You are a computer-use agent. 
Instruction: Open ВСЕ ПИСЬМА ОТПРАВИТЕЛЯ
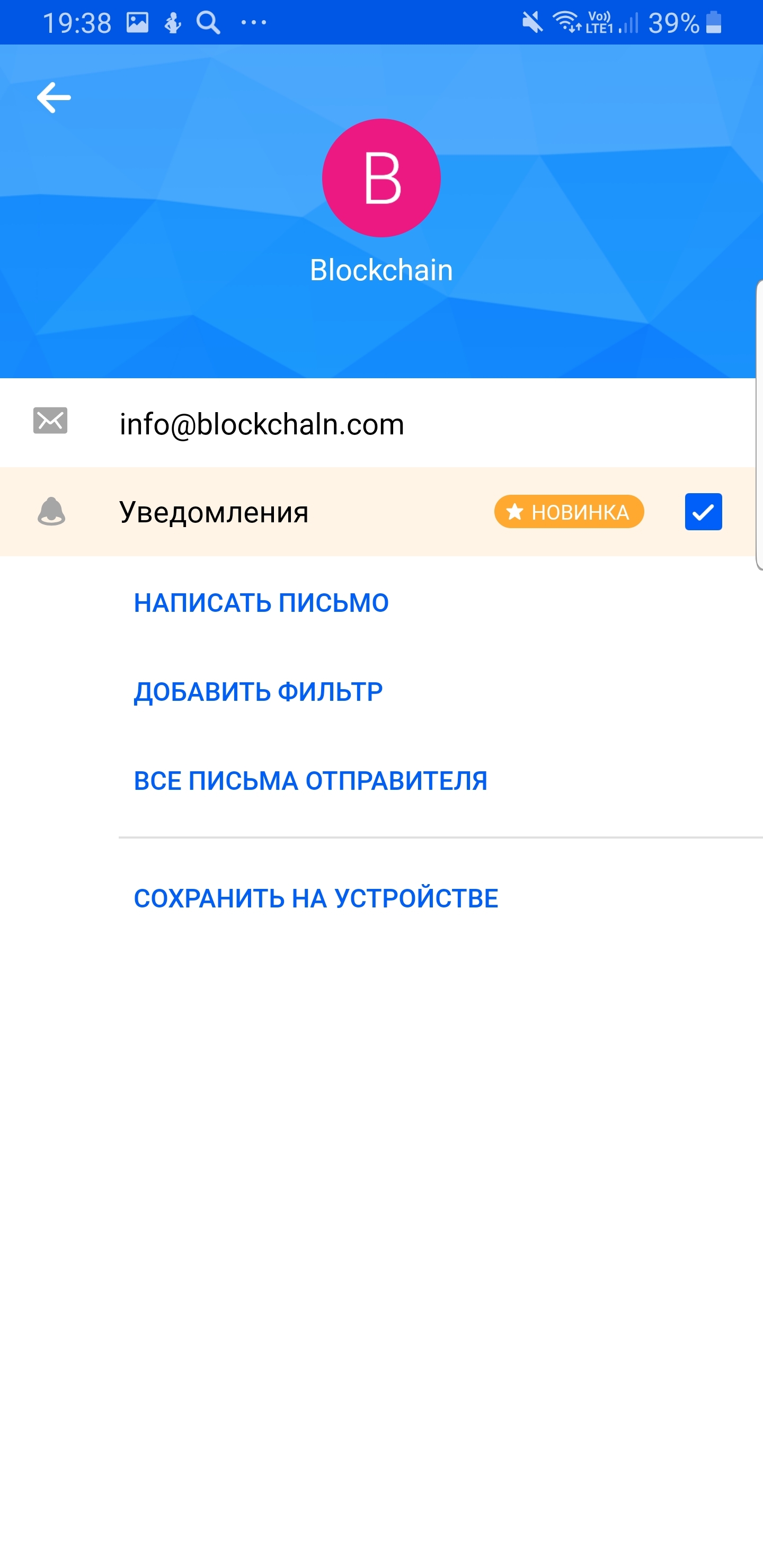coord(310,780)
